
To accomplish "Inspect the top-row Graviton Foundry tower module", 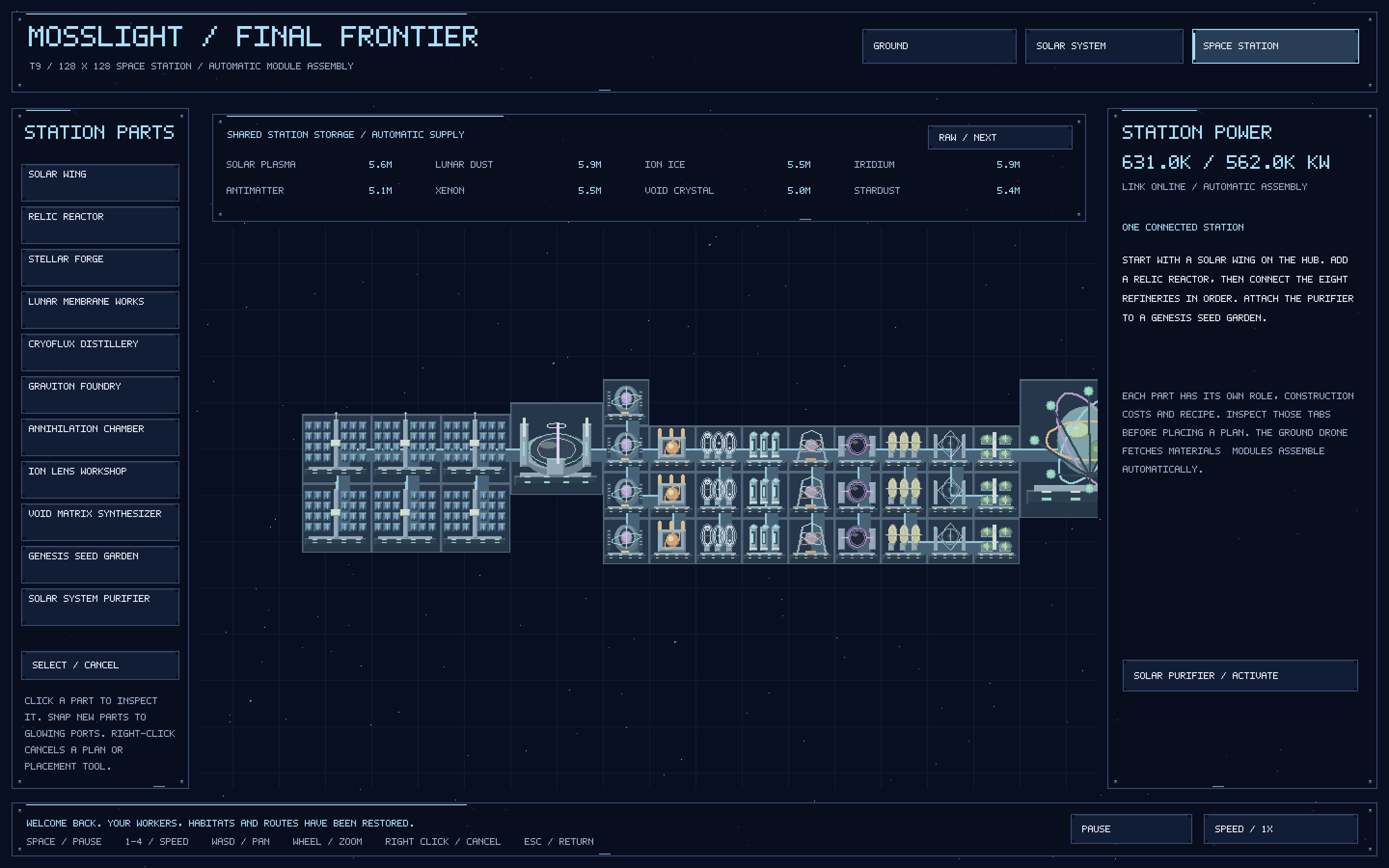I will point(811,448).
